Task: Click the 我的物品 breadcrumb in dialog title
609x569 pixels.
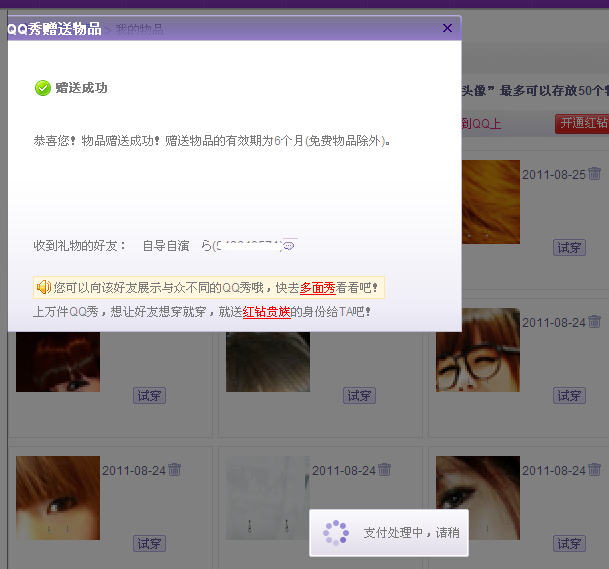Action: click(x=139, y=29)
